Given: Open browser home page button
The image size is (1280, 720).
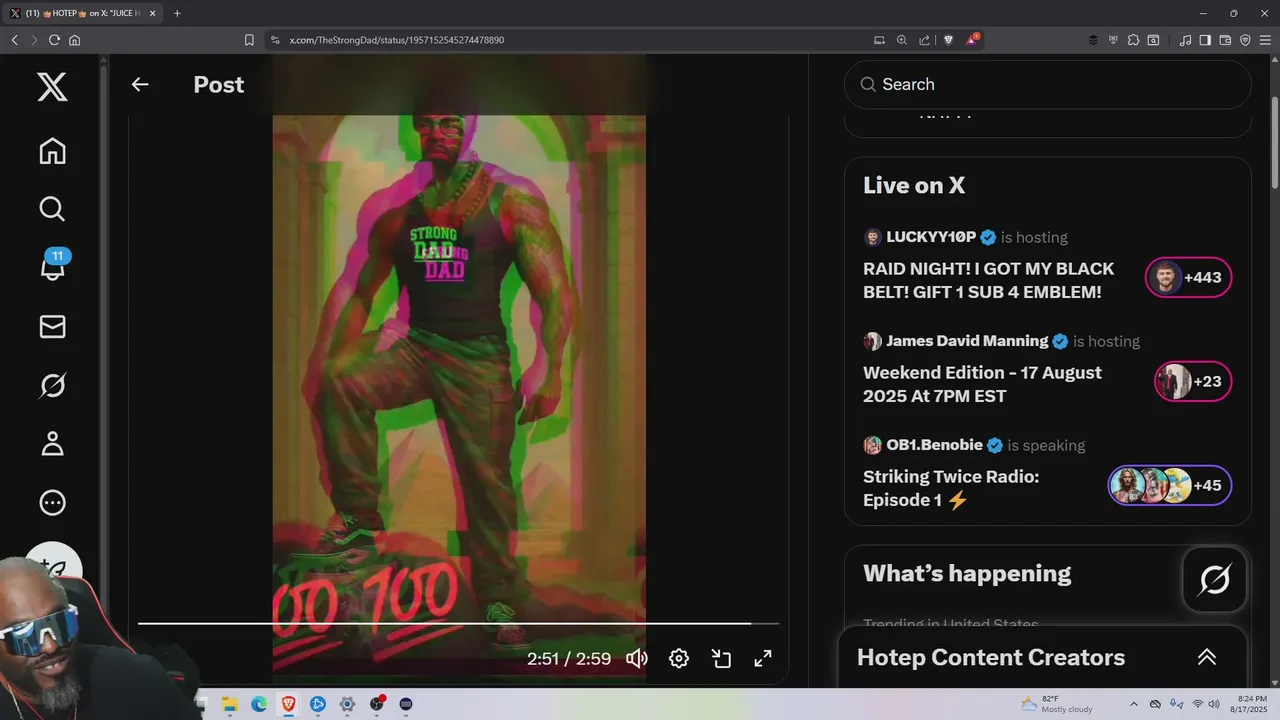Looking at the screenshot, I should point(74,40).
